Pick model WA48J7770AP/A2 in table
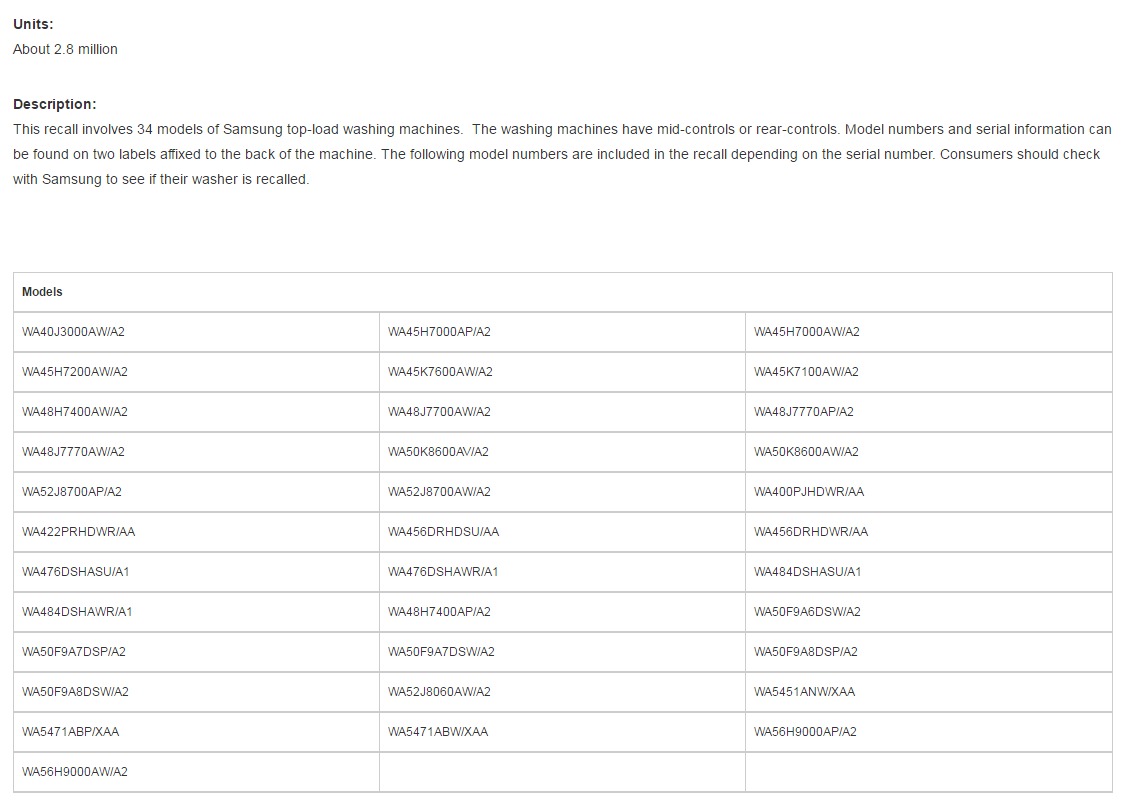The width and height of the screenshot is (1125, 808). (x=804, y=412)
